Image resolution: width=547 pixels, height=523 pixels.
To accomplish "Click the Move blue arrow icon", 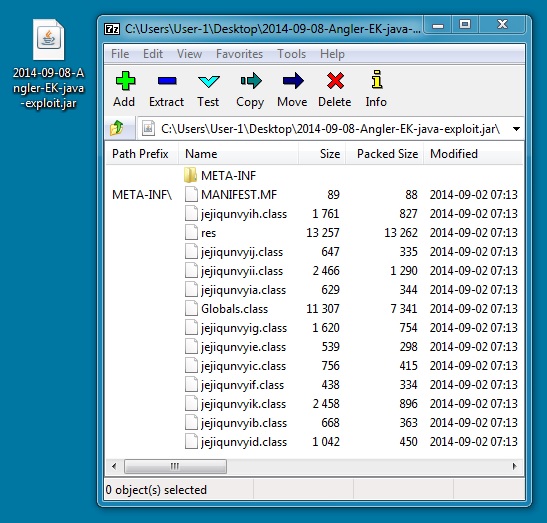I will 293,81.
